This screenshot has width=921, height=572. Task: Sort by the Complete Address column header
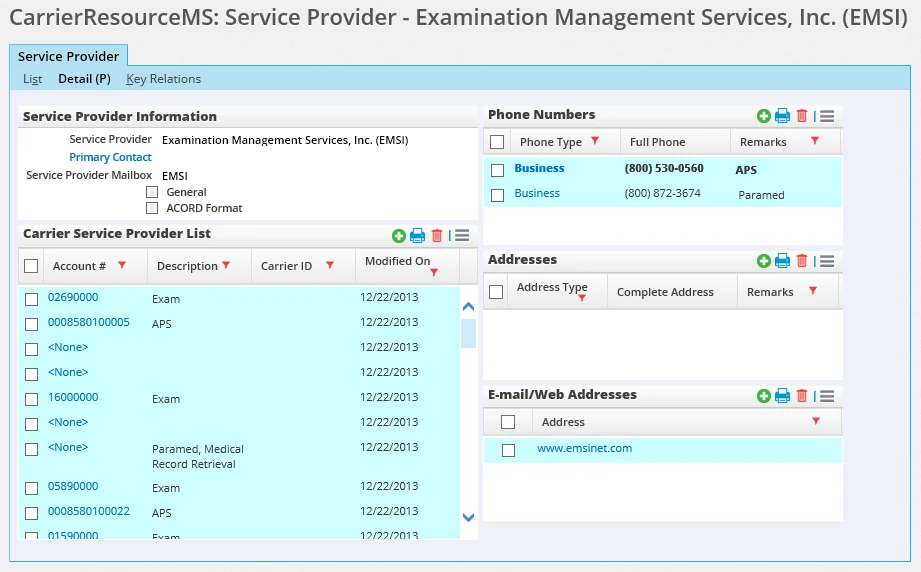click(x=665, y=292)
